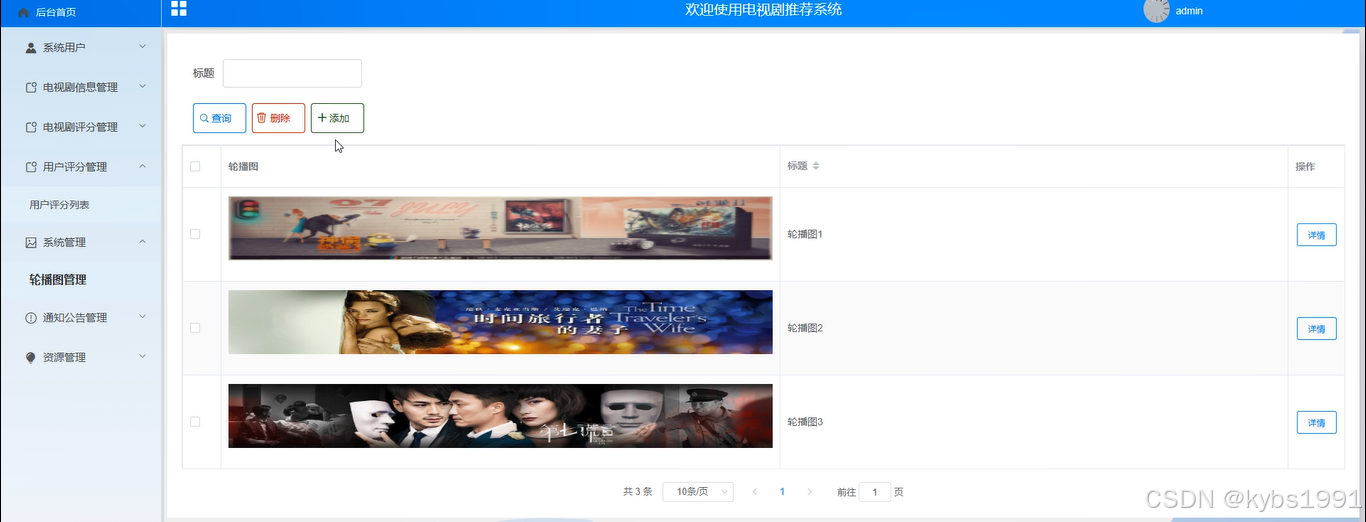The height and width of the screenshot is (522, 1366).
Task: Click the 轮播图2 title cell
Action: pyautogui.click(x=805, y=328)
